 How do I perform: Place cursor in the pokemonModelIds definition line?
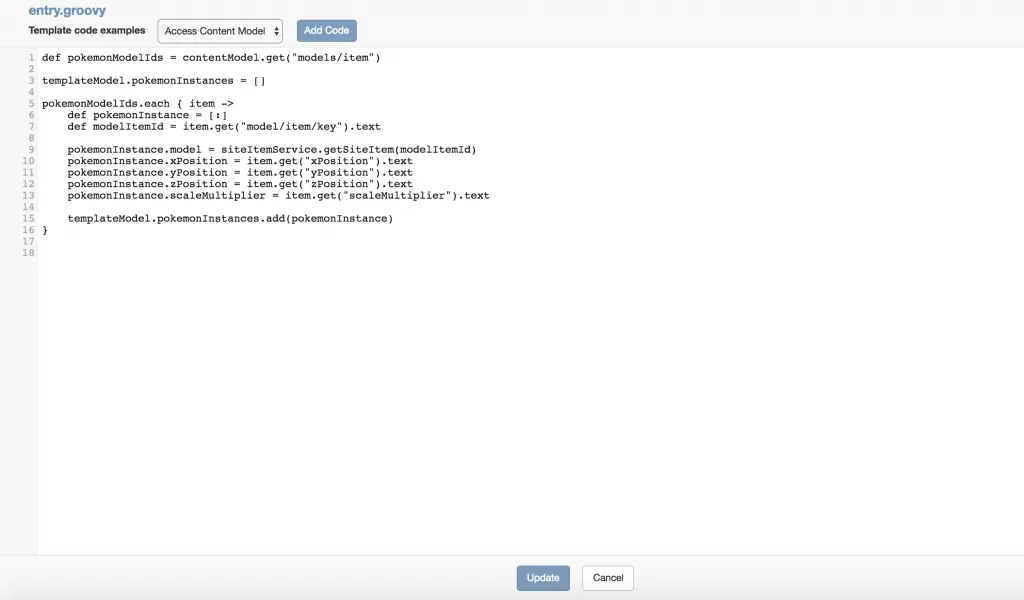(x=210, y=58)
